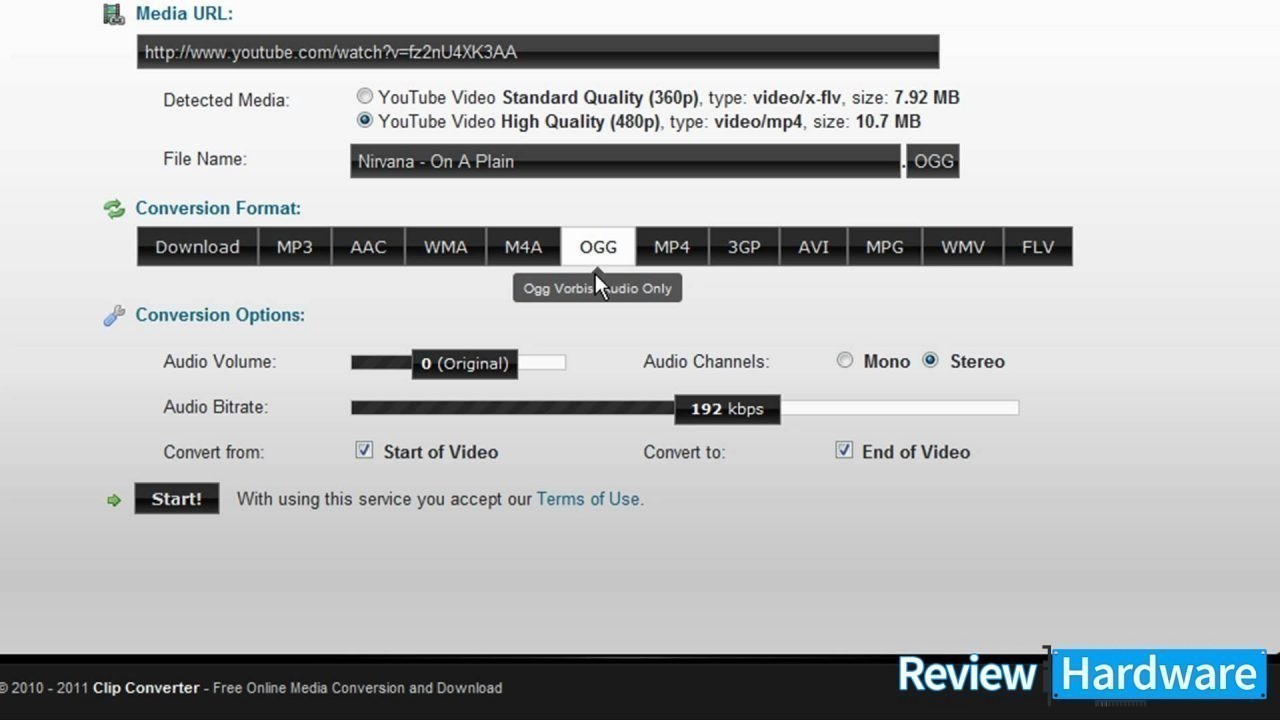The image size is (1280, 720).
Task: Click the Conversion Options heading
Action: [x=220, y=315]
